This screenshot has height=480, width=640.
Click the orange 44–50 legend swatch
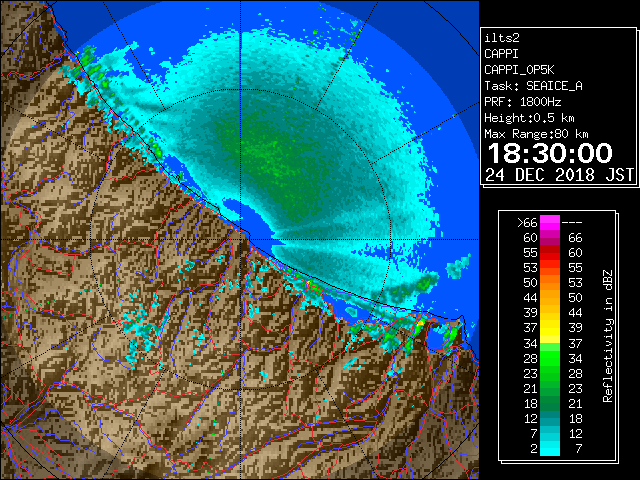click(550, 298)
